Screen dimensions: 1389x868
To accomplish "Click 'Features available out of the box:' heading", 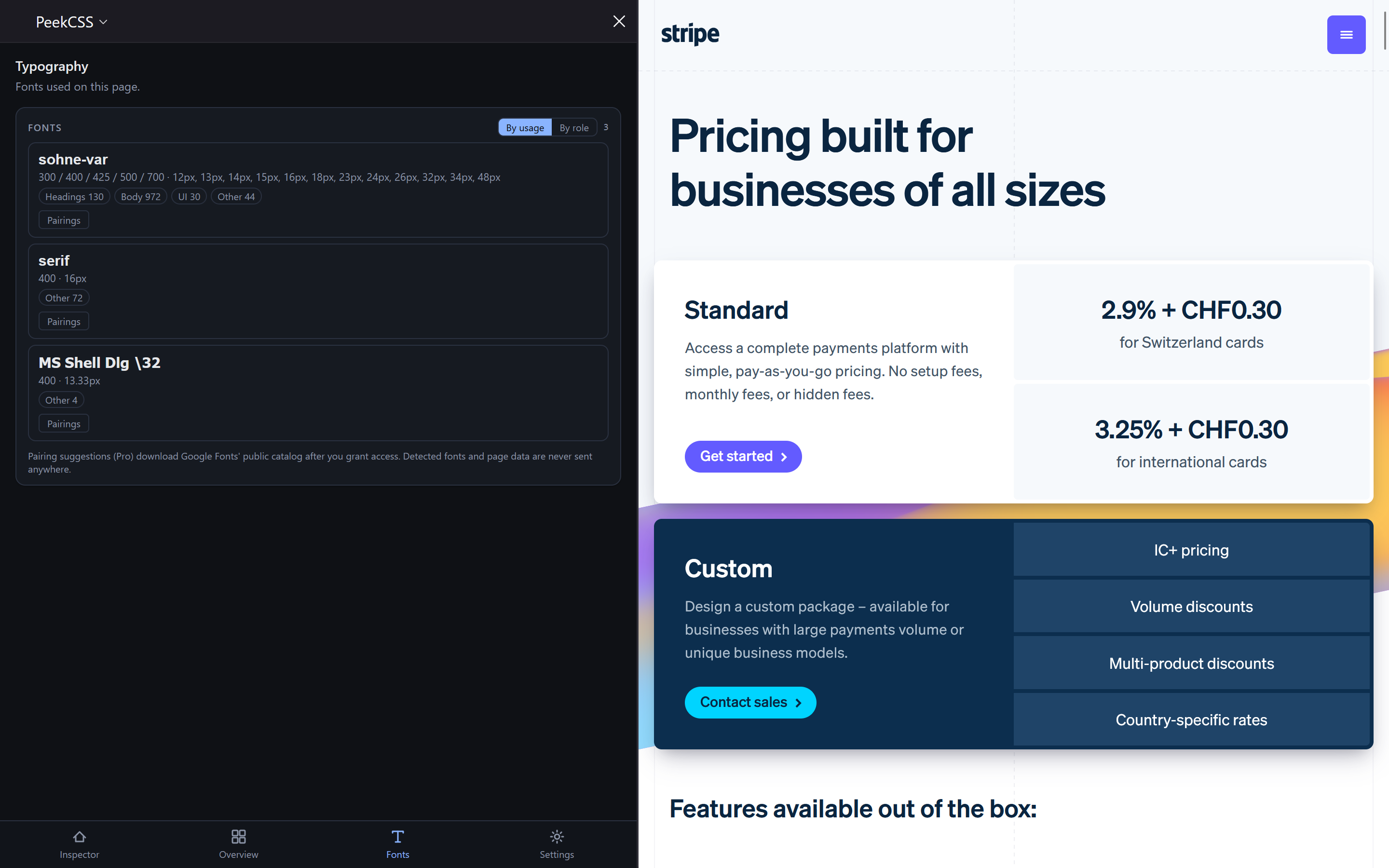I will click(x=853, y=809).
